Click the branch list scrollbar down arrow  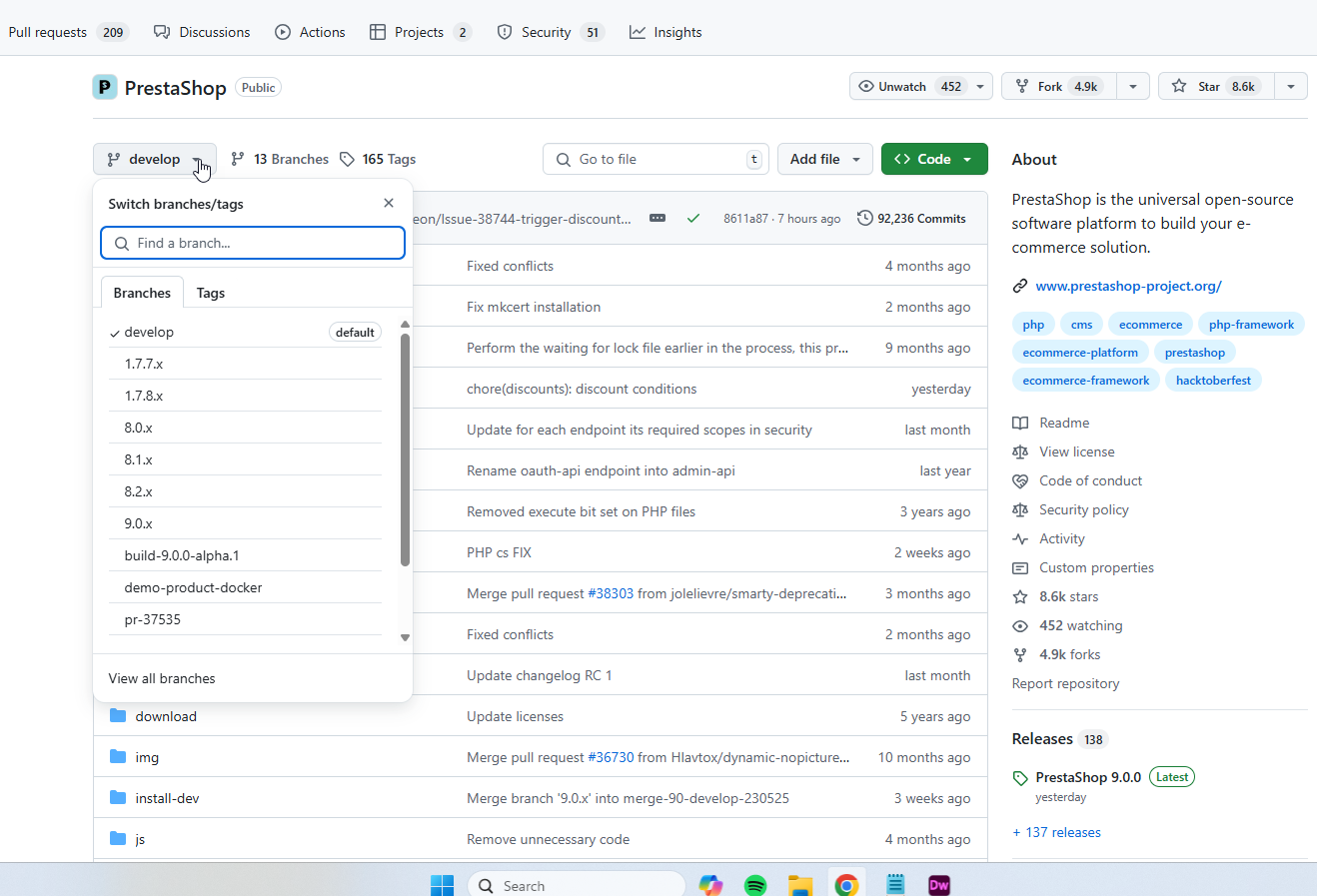405,637
